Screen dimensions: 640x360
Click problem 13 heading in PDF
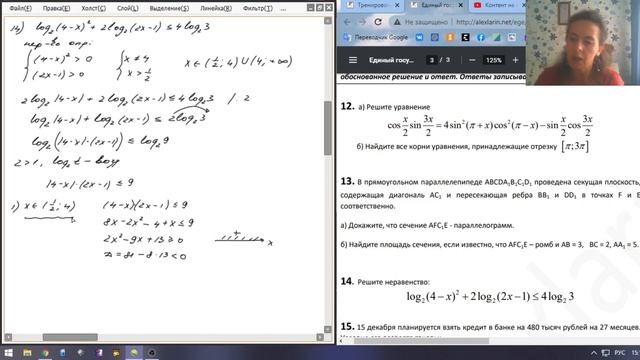pos(347,181)
